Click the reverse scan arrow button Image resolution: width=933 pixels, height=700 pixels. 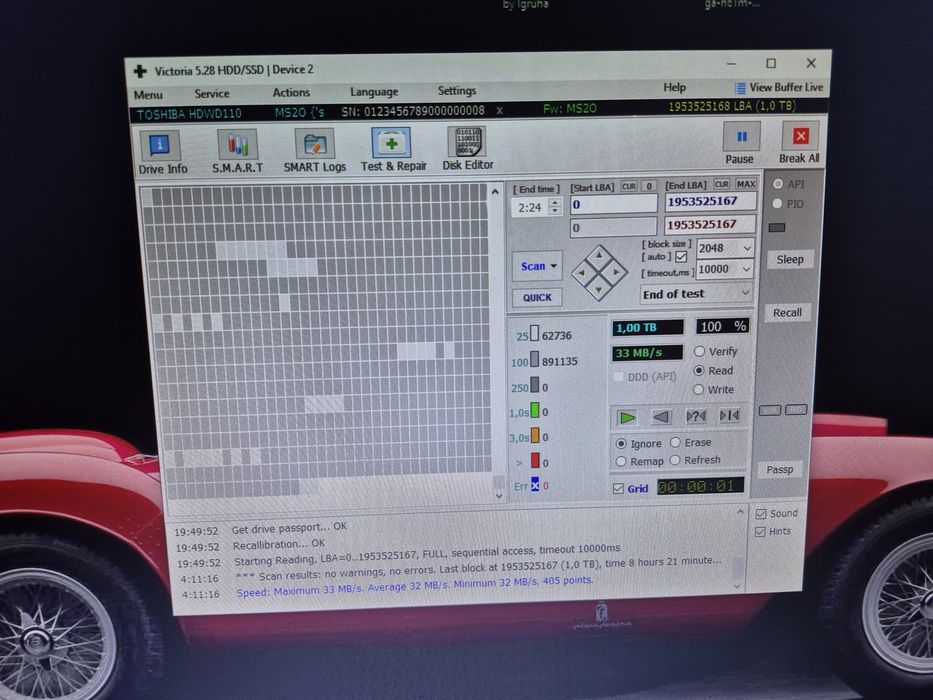point(661,417)
